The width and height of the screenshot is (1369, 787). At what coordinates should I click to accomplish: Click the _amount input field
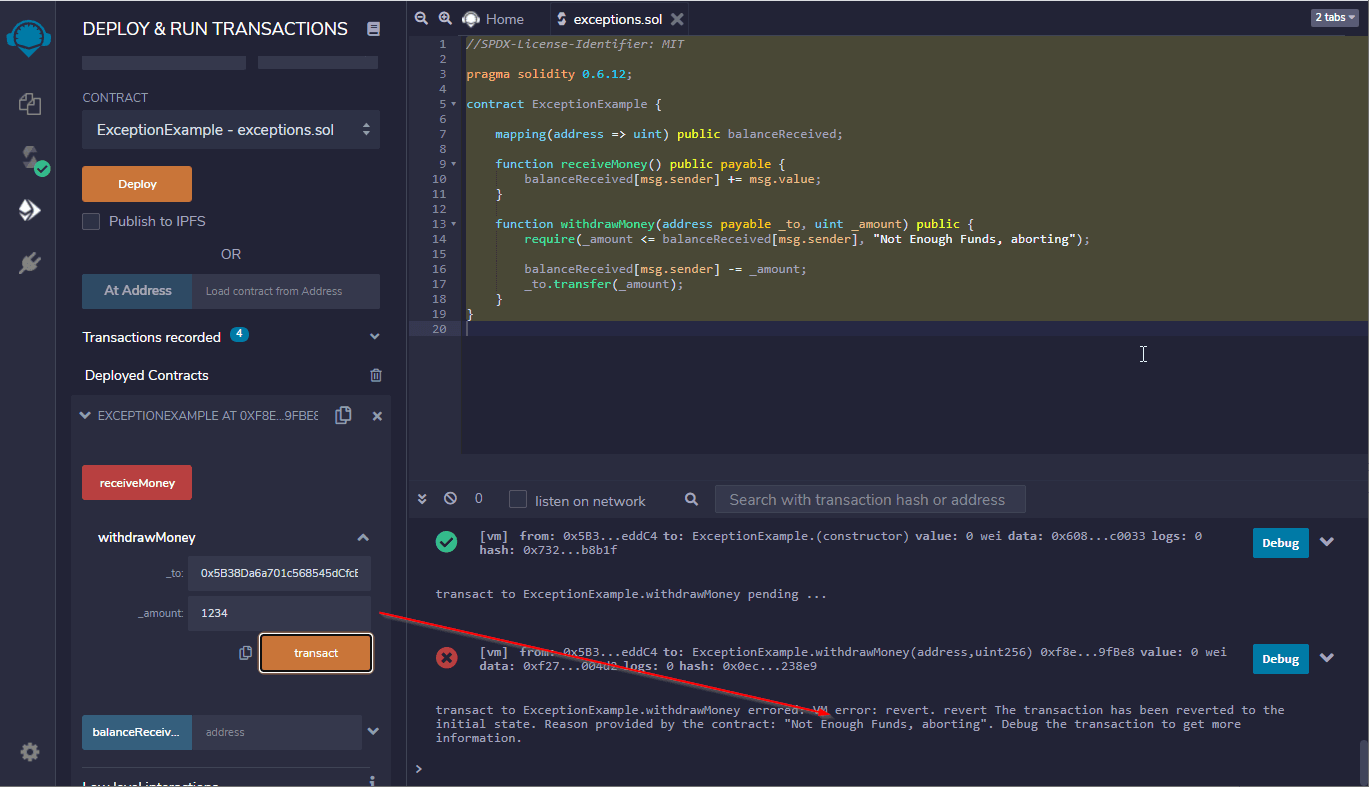click(x=279, y=613)
